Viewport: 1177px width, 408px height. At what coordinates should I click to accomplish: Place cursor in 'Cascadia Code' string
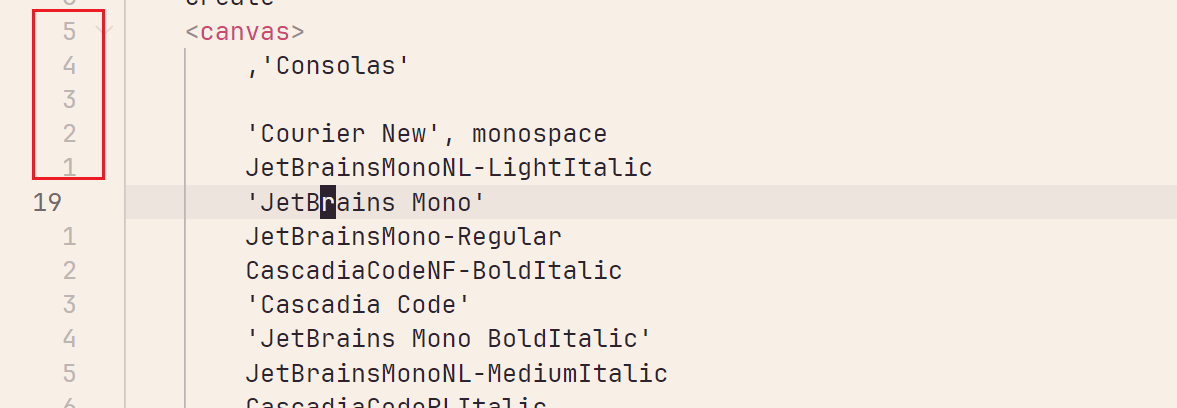click(x=357, y=305)
